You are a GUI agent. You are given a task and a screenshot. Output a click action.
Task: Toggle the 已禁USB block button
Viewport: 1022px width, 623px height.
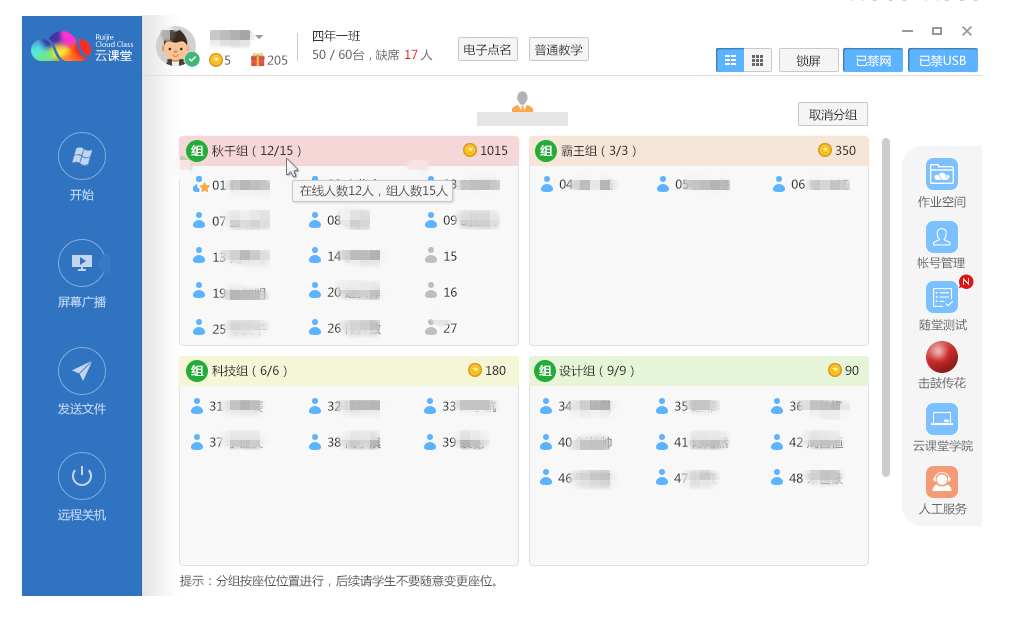(x=942, y=61)
